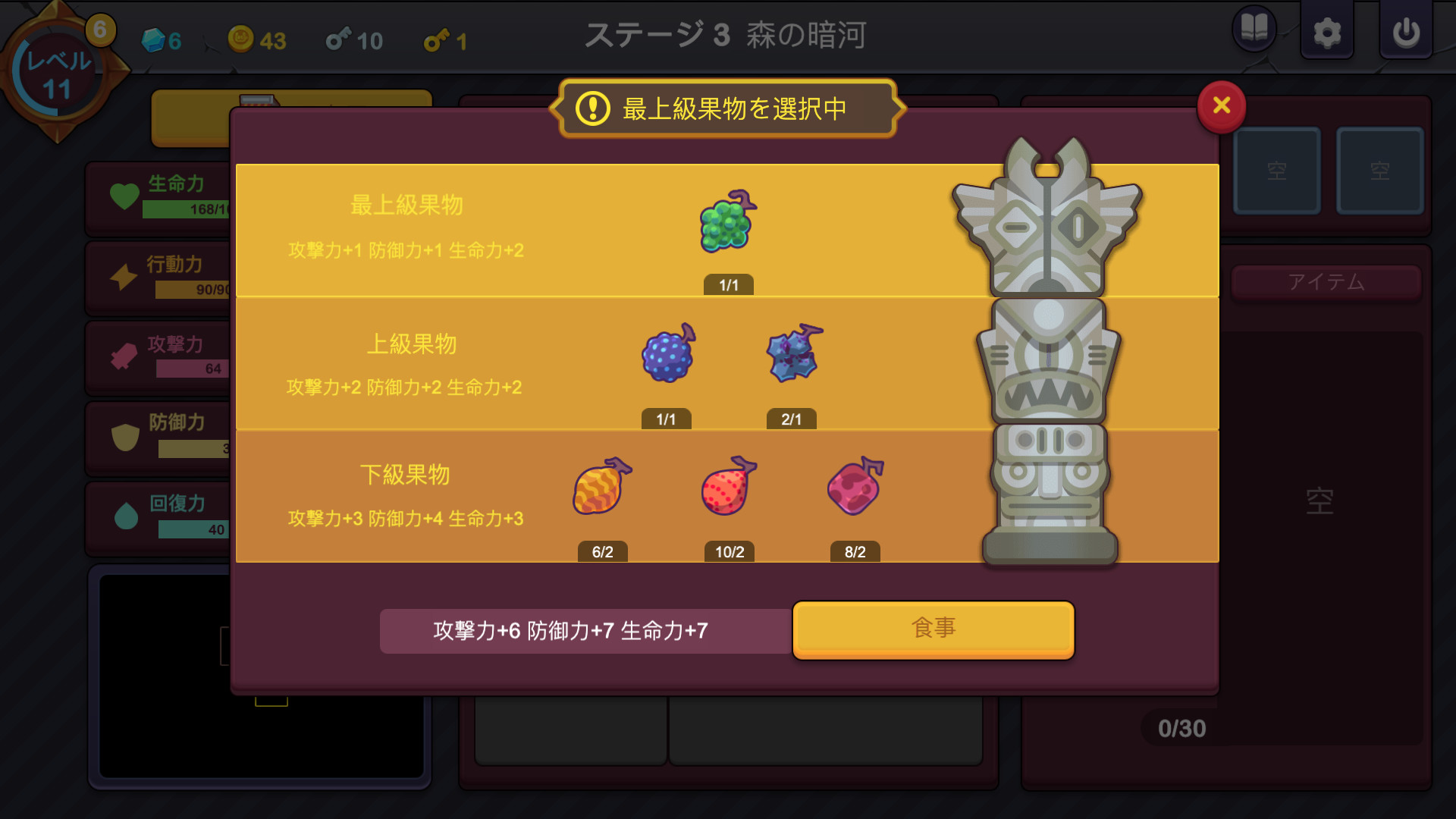Click the gold coin counter 43
The height and width of the screenshot is (819, 1456).
(258, 39)
